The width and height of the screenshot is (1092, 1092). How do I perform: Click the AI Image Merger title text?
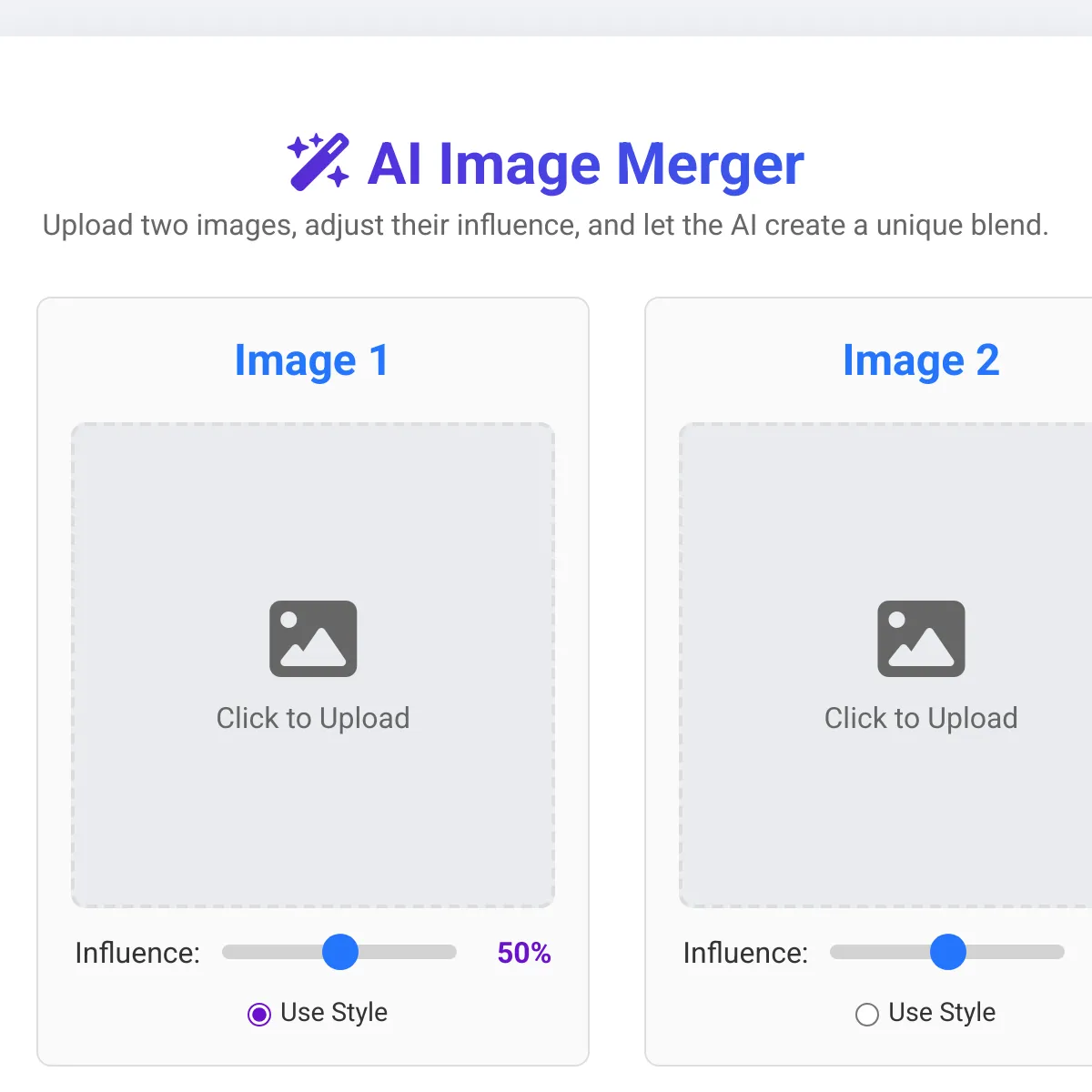(x=586, y=165)
